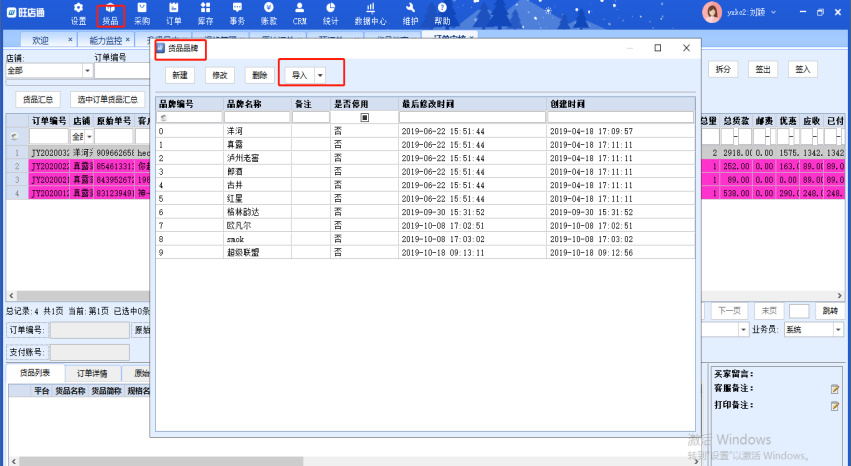Viewport: 851px width, 466px height.
Task: Open the combo box left of 业务员
Action: coord(744,329)
